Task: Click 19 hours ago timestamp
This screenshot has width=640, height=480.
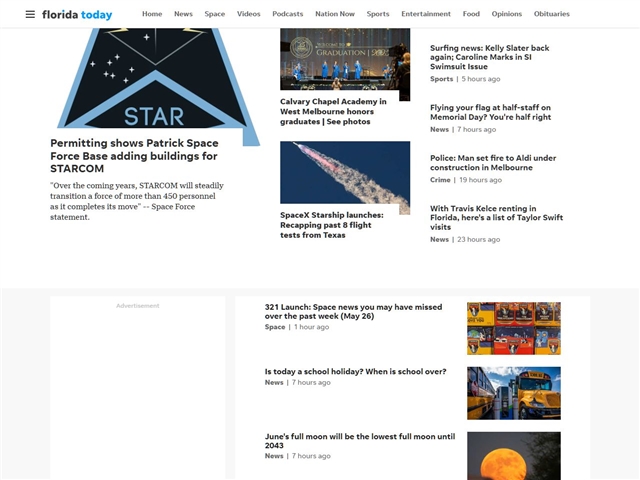Action: (x=480, y=180)
